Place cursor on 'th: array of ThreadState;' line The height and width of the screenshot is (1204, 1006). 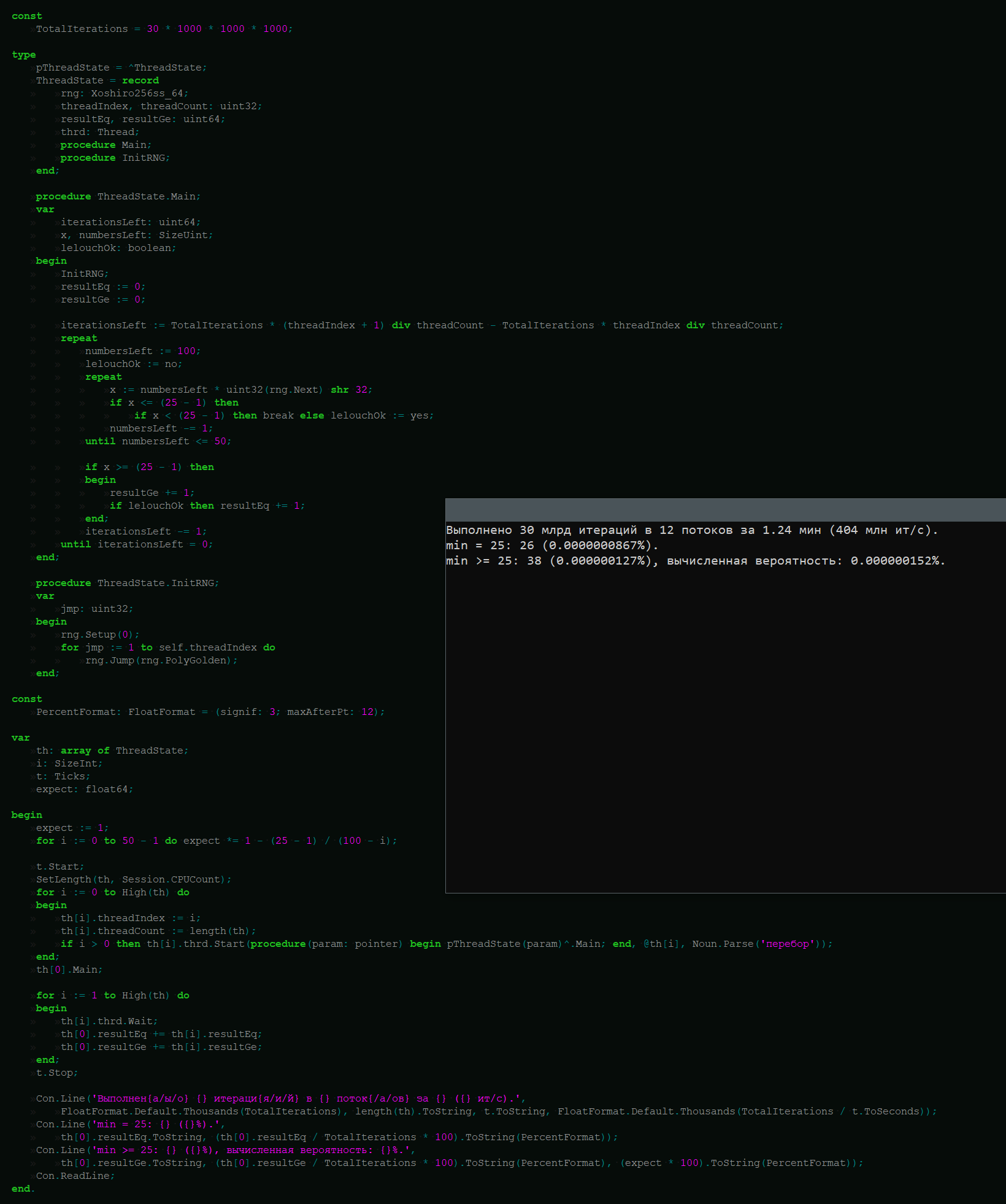(x=112, y=751)
